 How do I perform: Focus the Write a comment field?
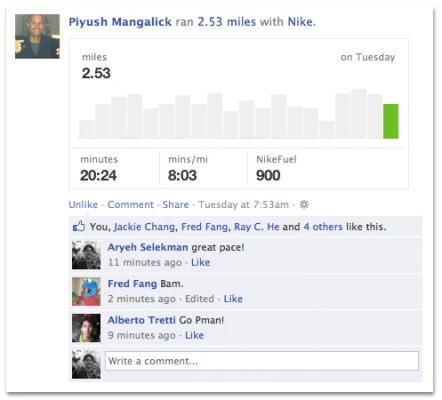(262, 361)
